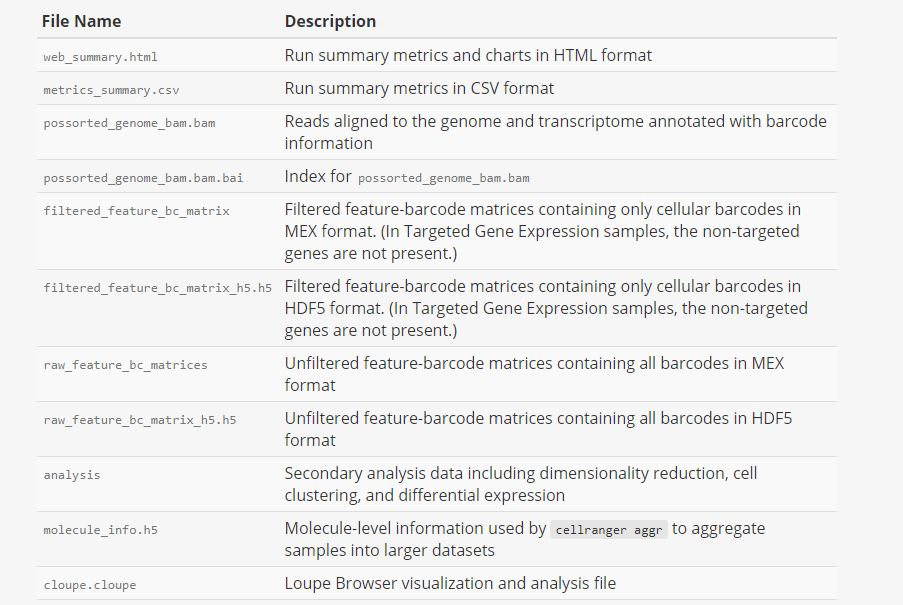The width and height of the screenshot is (903, 605).
Task: Select the filtered_feature_bc_matrix file name
Action: pos(136,211)
